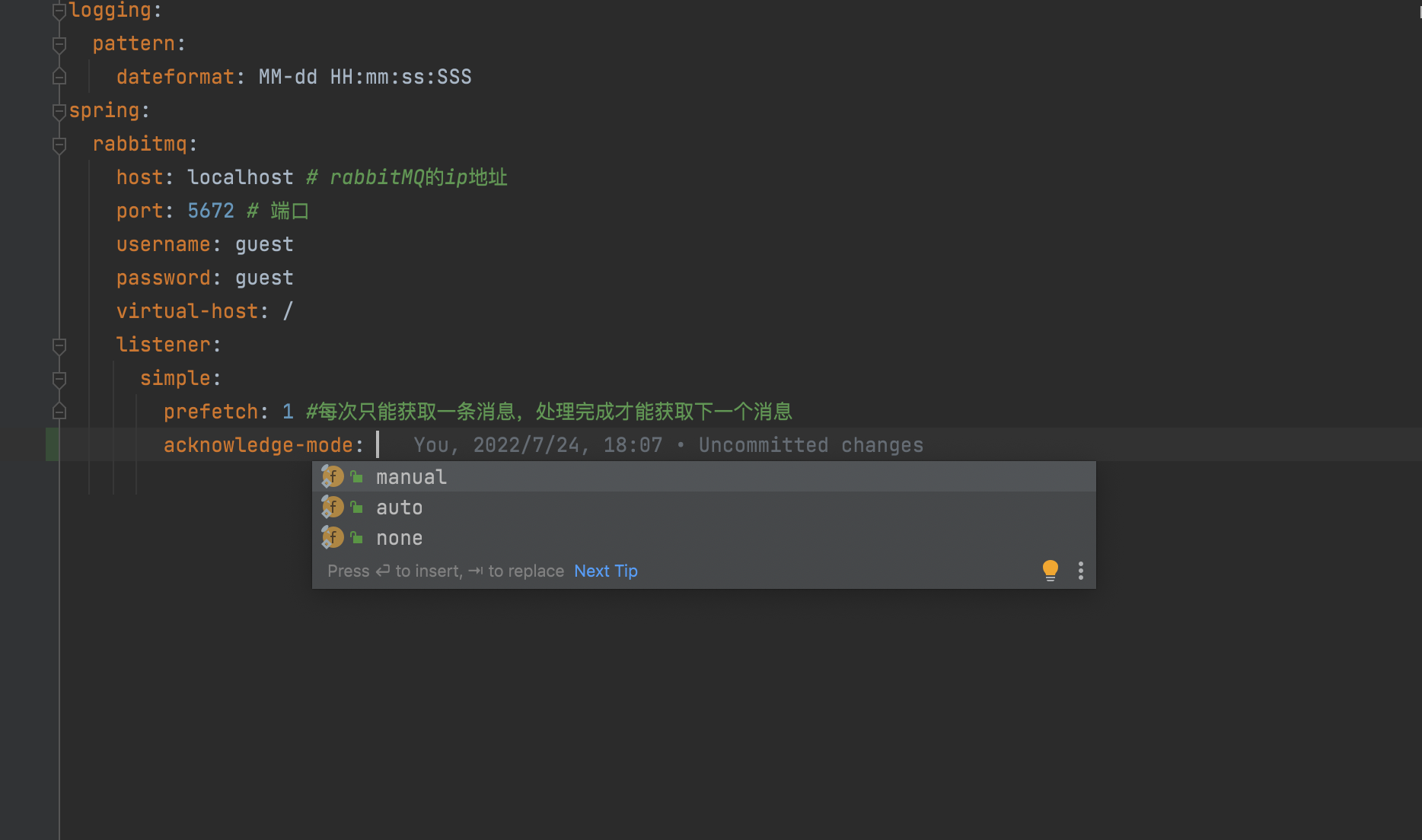Screen dimensions: 1422x840
Task: Collapse the listener section fold arrow
Action: click(x=59, y=347)
